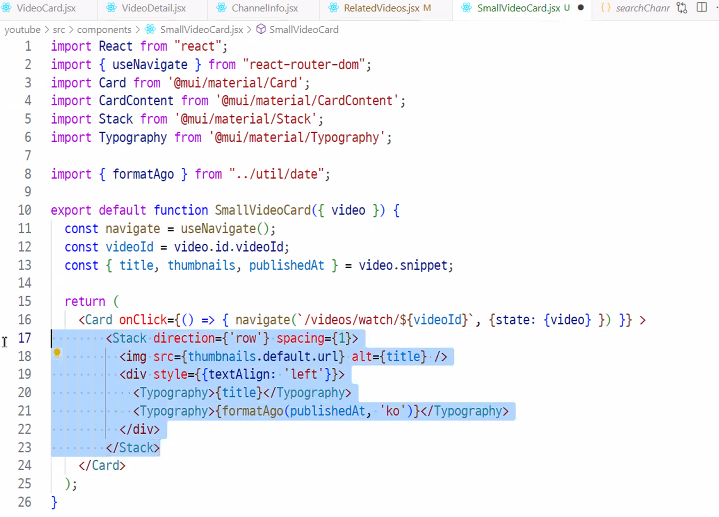Click formatAgo in the line 8 import

(x=143, y=174)
